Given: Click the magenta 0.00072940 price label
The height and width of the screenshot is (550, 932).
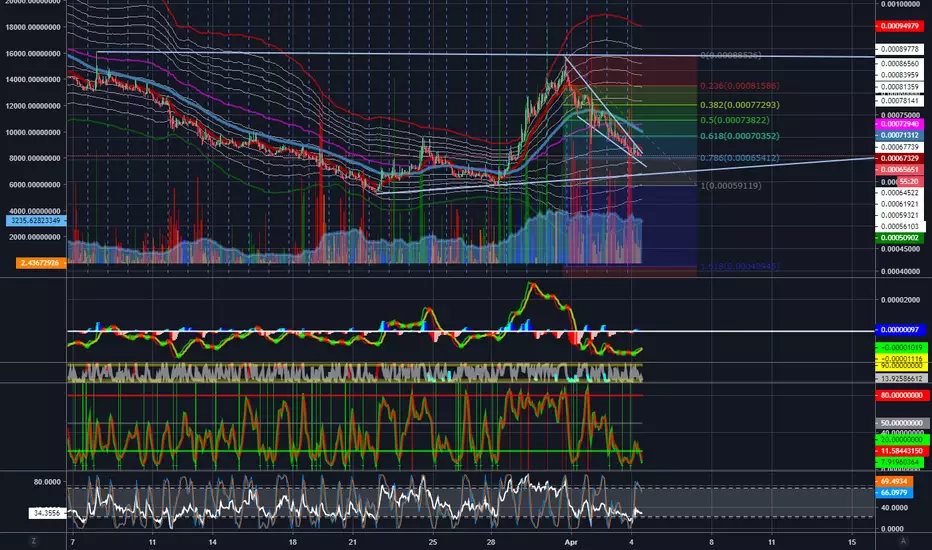Looking at the screenshot, I should (900, 124).
